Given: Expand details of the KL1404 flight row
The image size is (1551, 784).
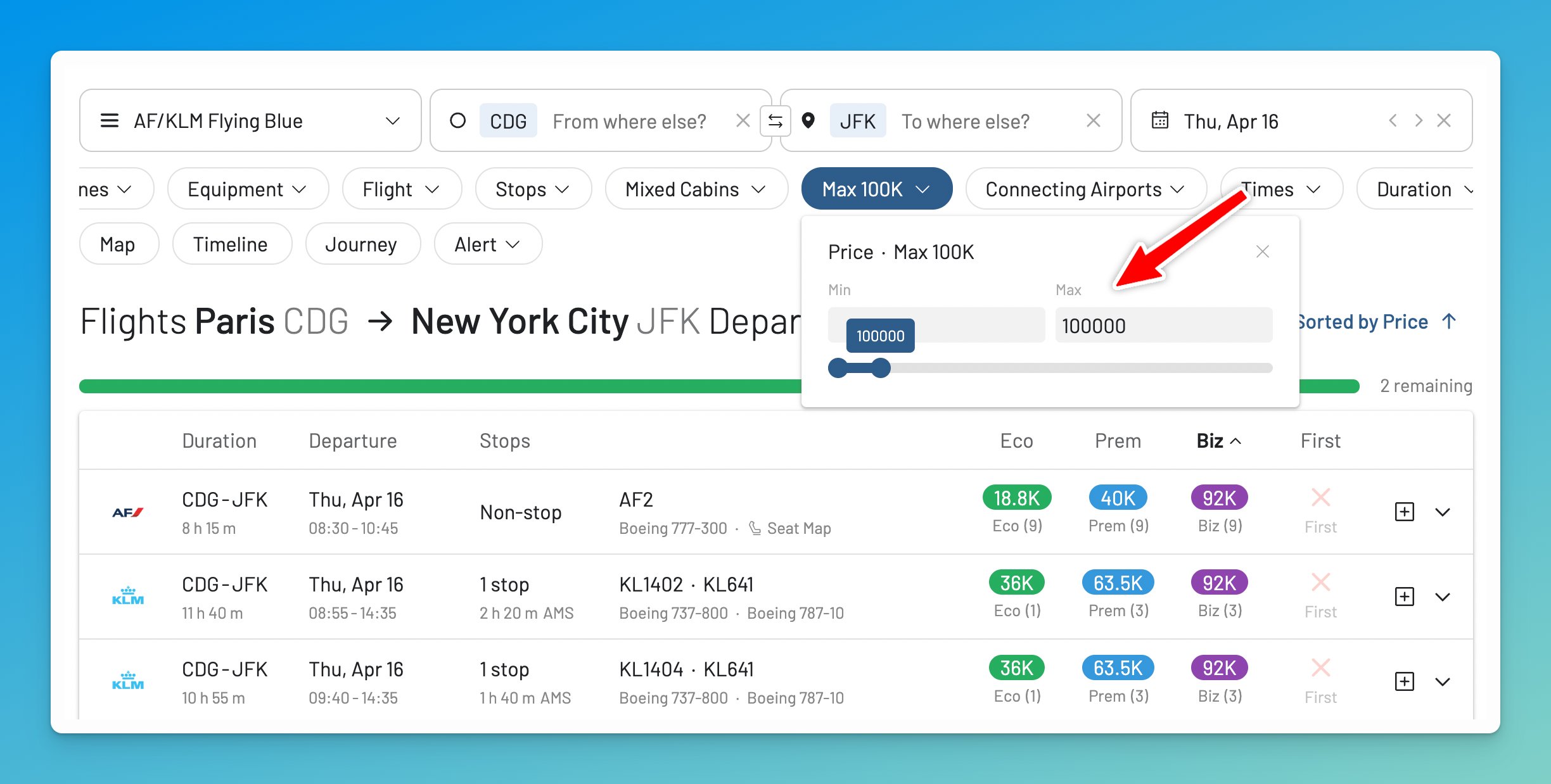Looking at the screenshot, I should click(x=1443, y=682).
